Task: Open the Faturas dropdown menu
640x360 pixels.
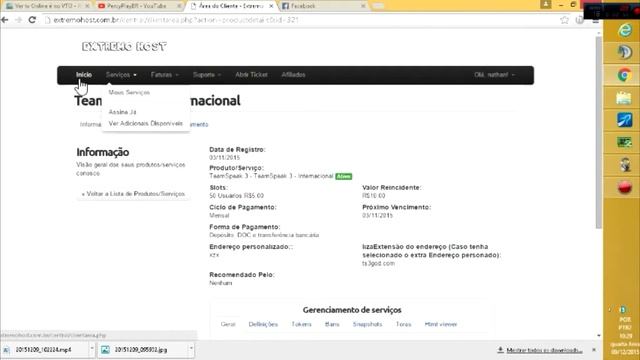Action: click(x=164, y=75)
